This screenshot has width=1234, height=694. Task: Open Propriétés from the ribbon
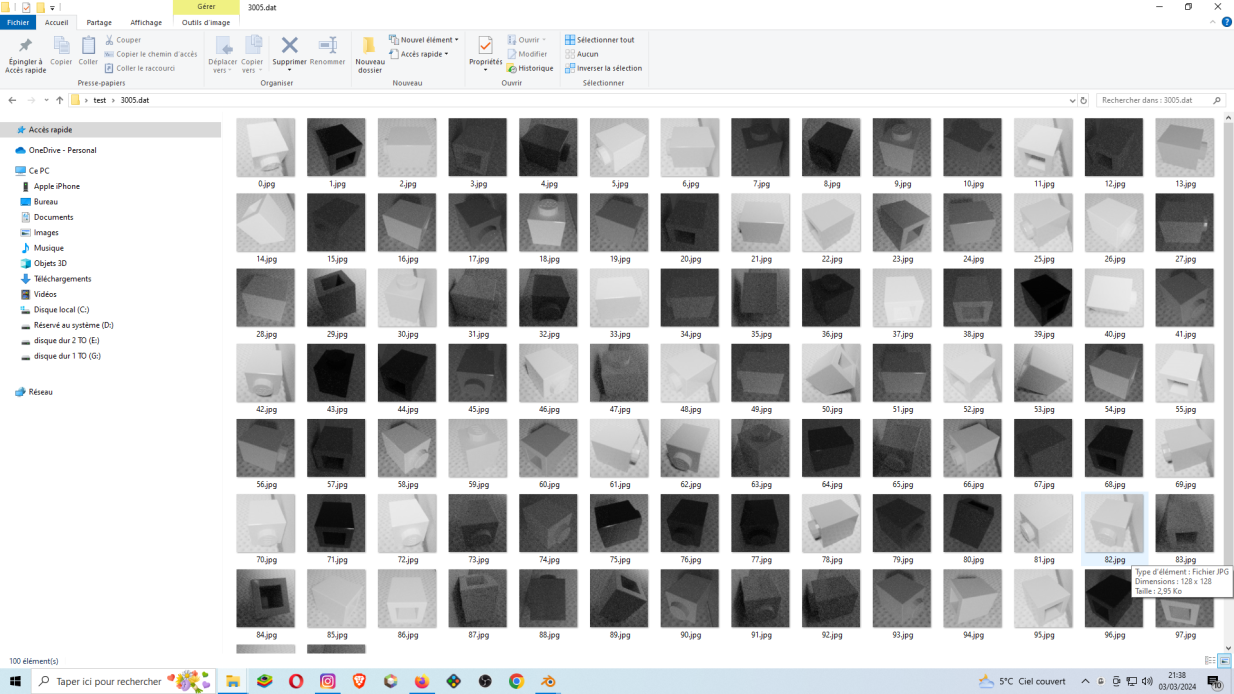(x=485, y=47)
